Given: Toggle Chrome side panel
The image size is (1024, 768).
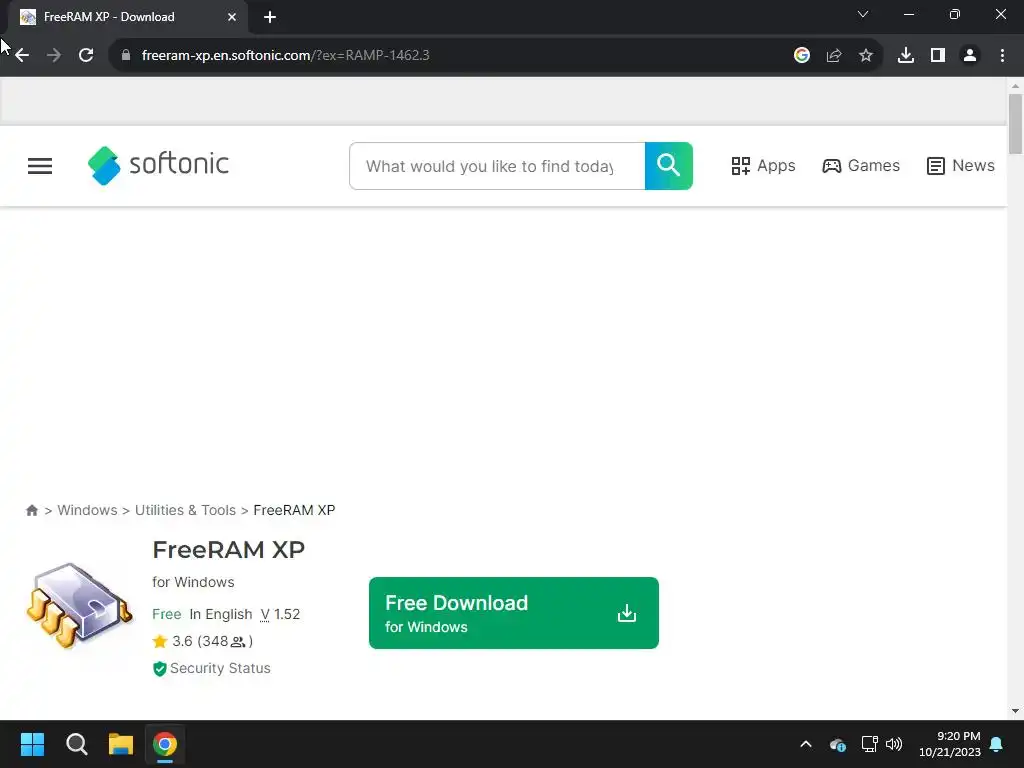Looking at the screenshot, I should point(938,56).
